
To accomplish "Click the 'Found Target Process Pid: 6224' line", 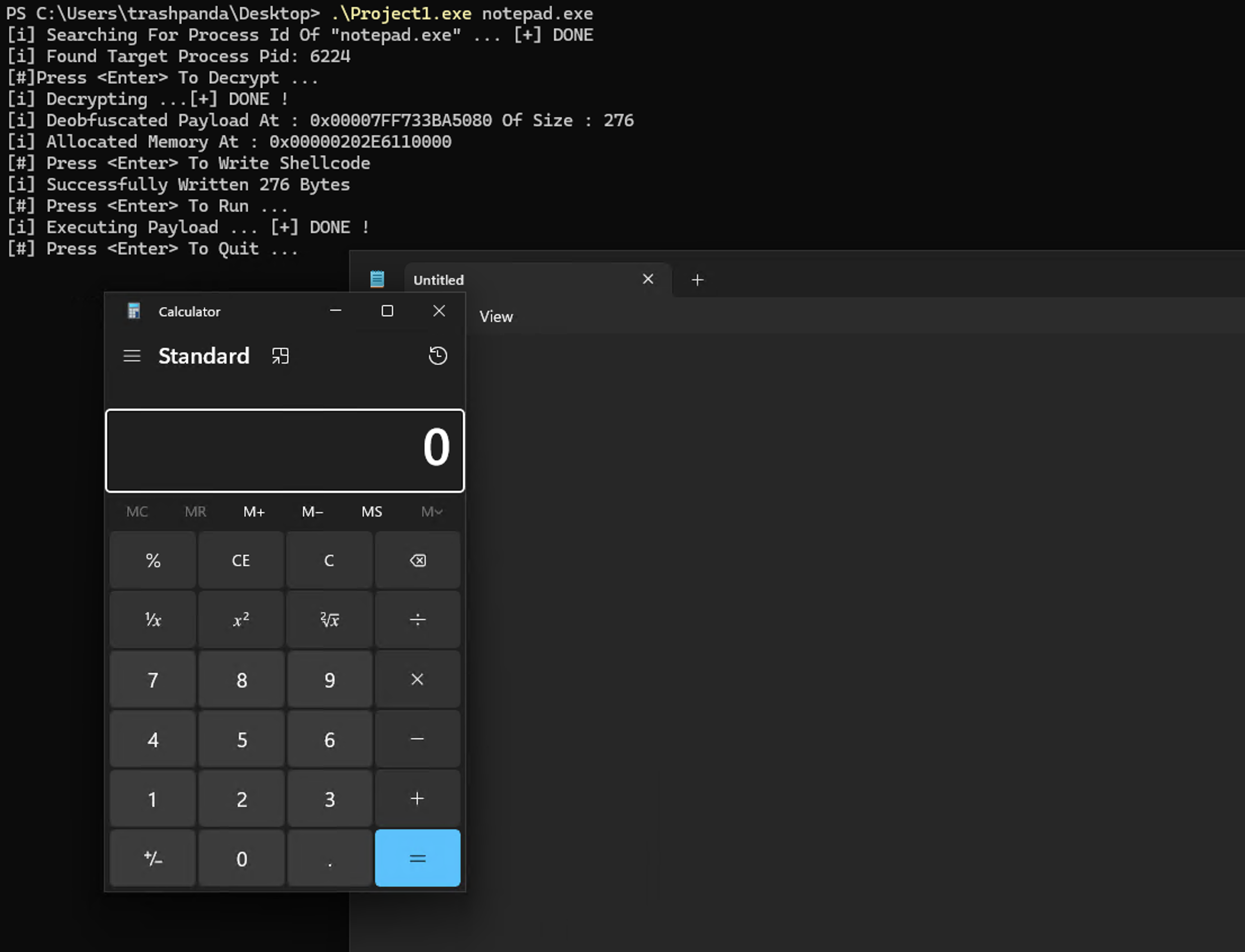I will click(x=178, y=56).
